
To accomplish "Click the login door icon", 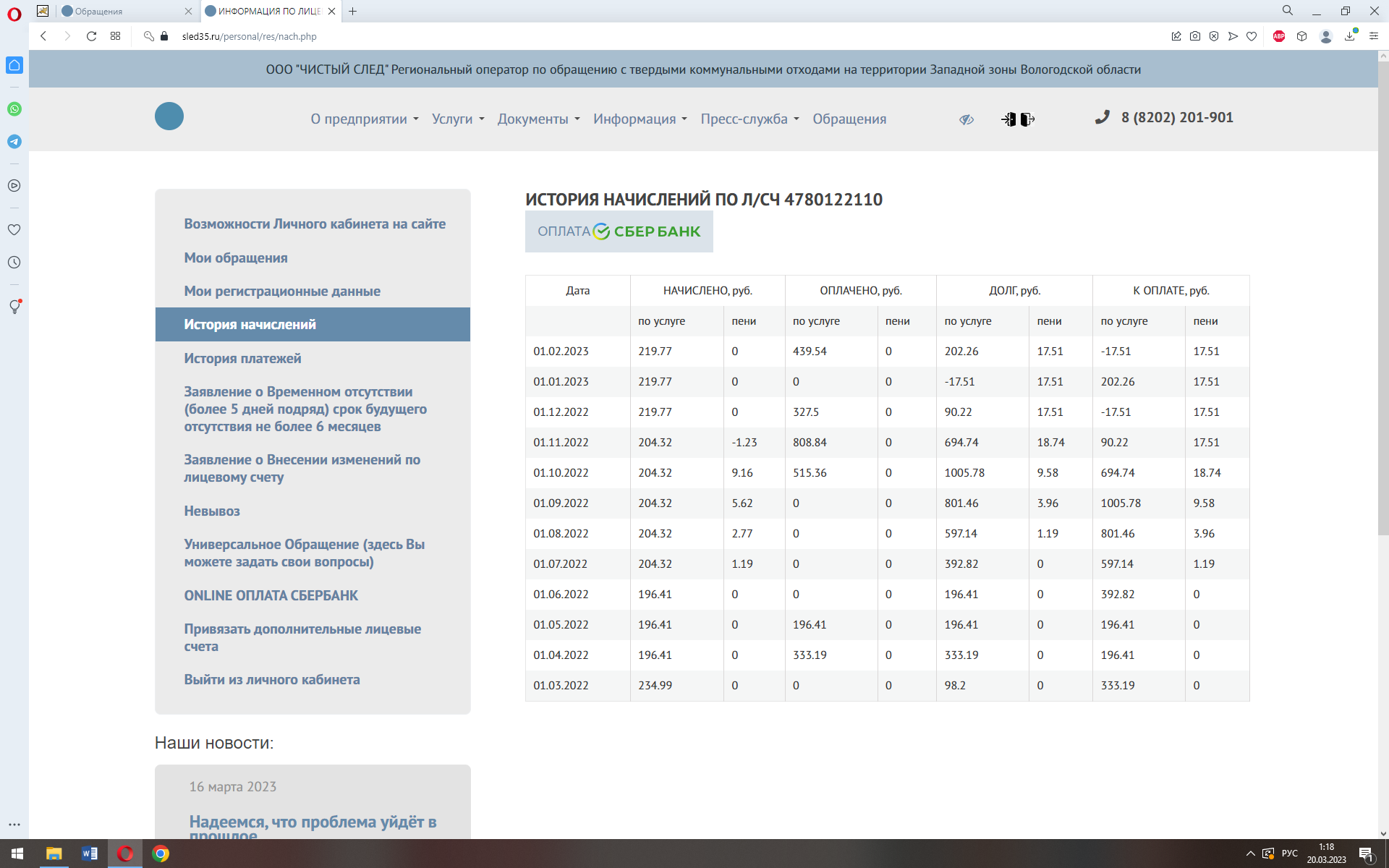I will coord(1008,119).
